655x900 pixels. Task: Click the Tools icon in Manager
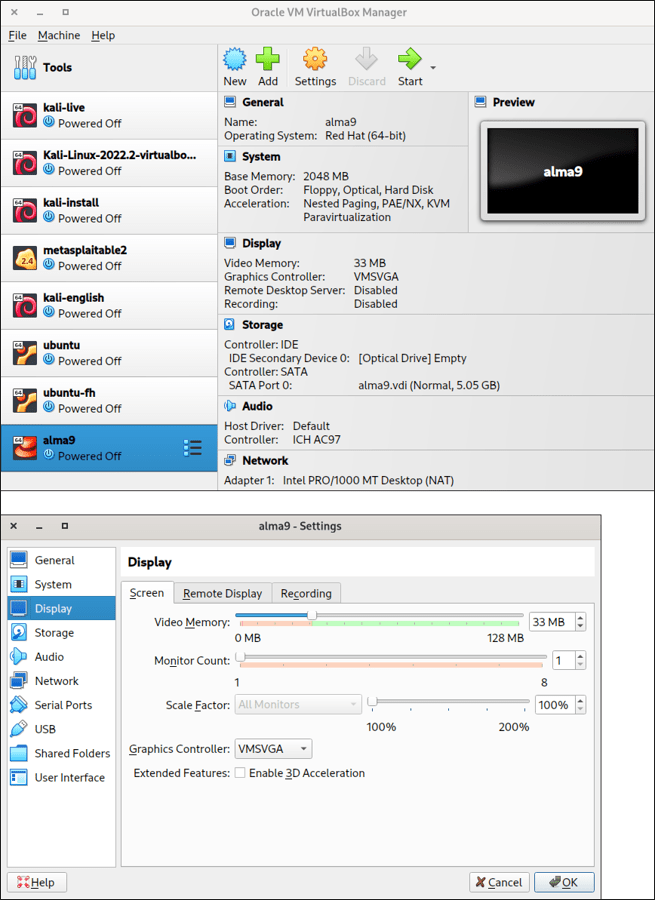coord(25,68)
